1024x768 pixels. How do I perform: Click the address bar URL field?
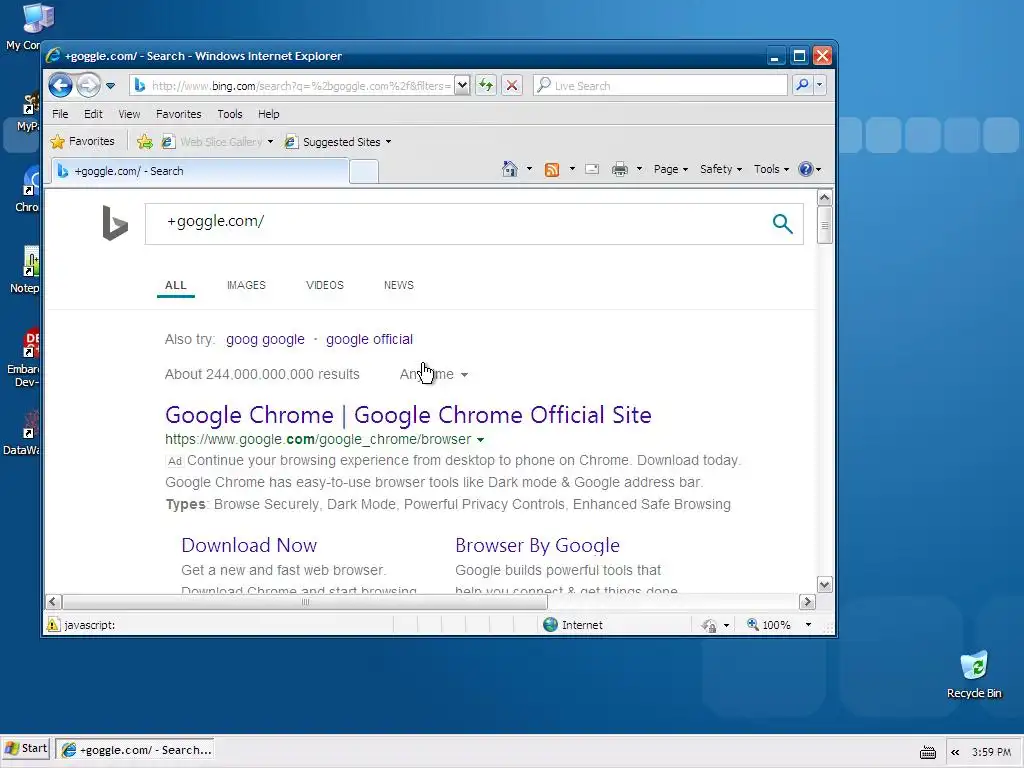click(x=292, y=86)
